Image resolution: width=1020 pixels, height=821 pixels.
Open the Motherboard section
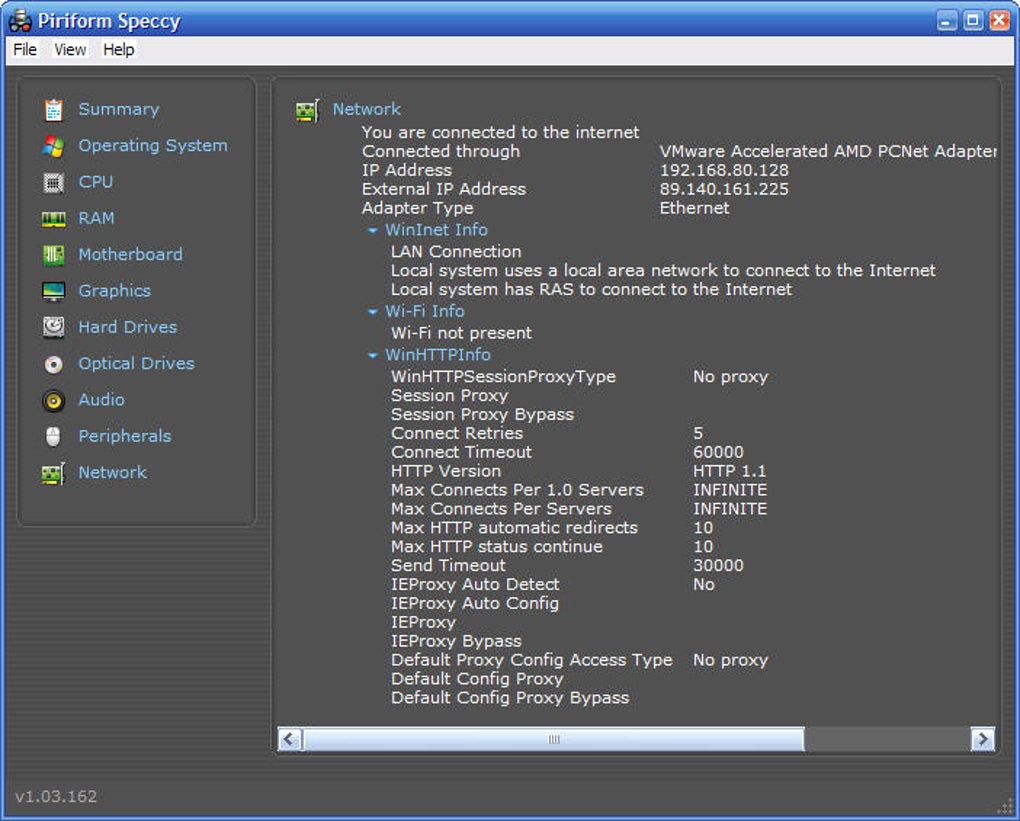point(130,254)
